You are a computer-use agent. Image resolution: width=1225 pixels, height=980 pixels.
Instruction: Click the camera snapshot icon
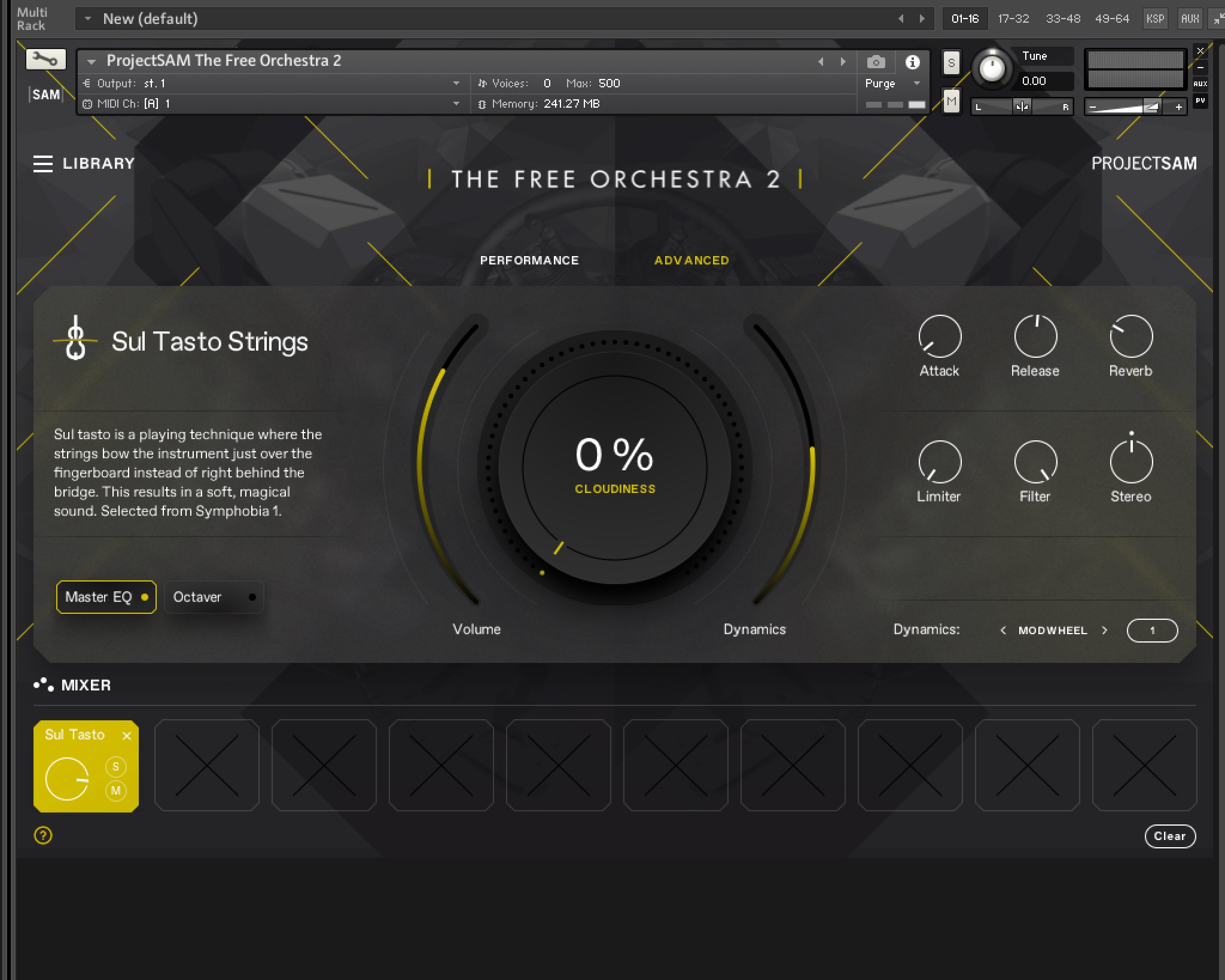(x=876, y=62)
